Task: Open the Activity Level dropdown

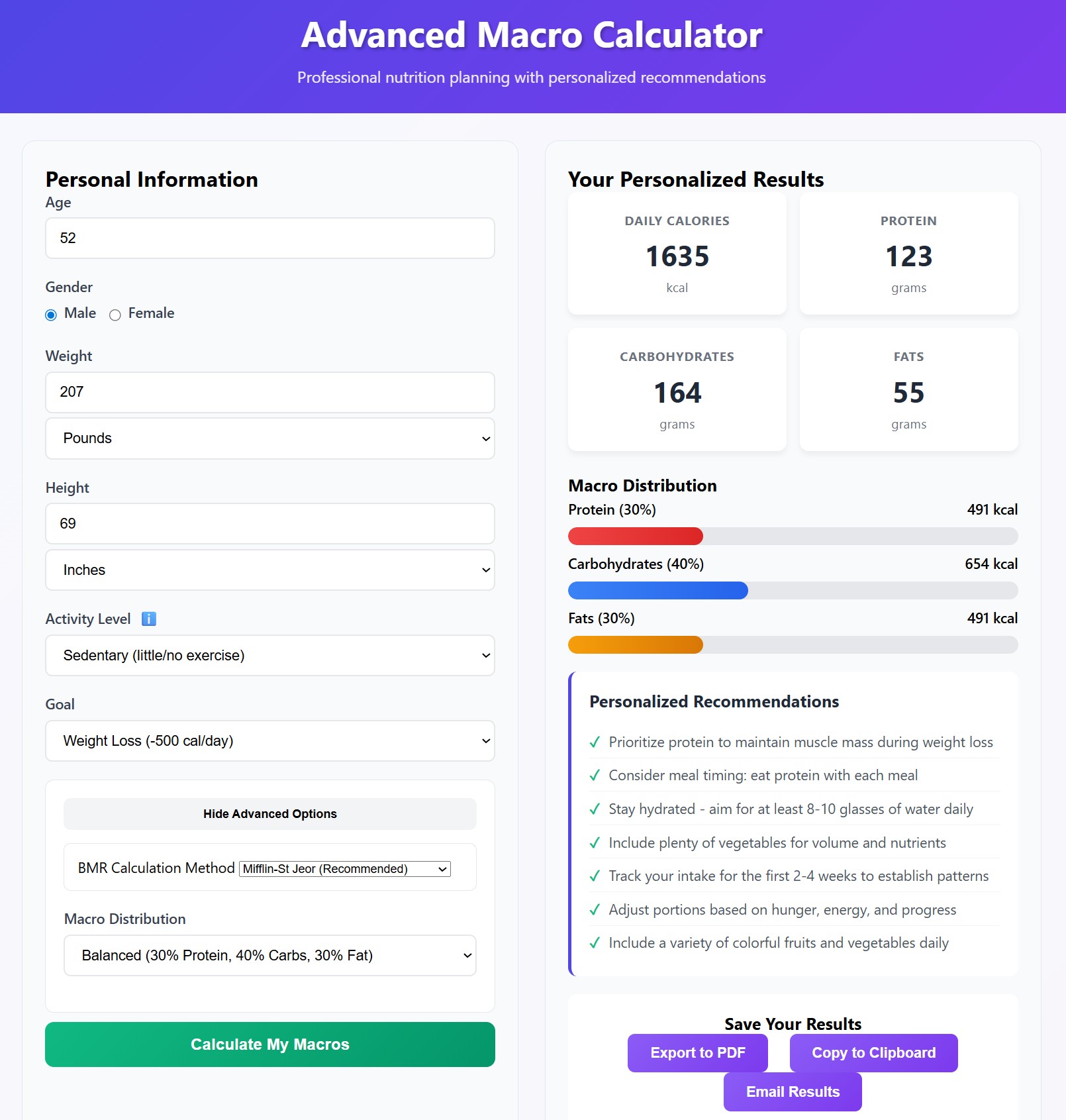Action: 269,655
